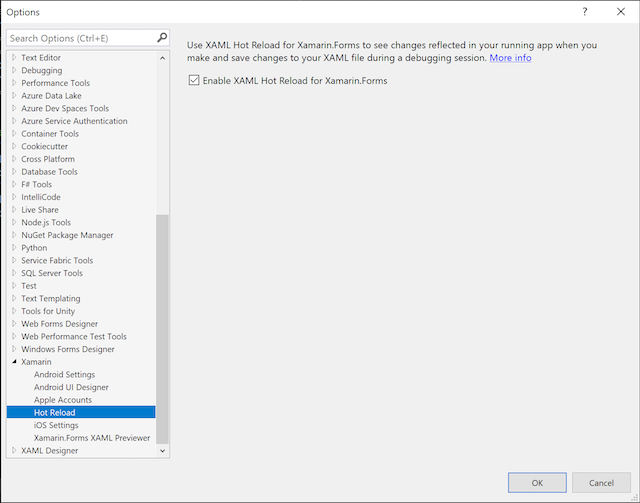Select SQL Server Tools
The width and height of the screenshot is (640, 503).
[x=52, y=273]
